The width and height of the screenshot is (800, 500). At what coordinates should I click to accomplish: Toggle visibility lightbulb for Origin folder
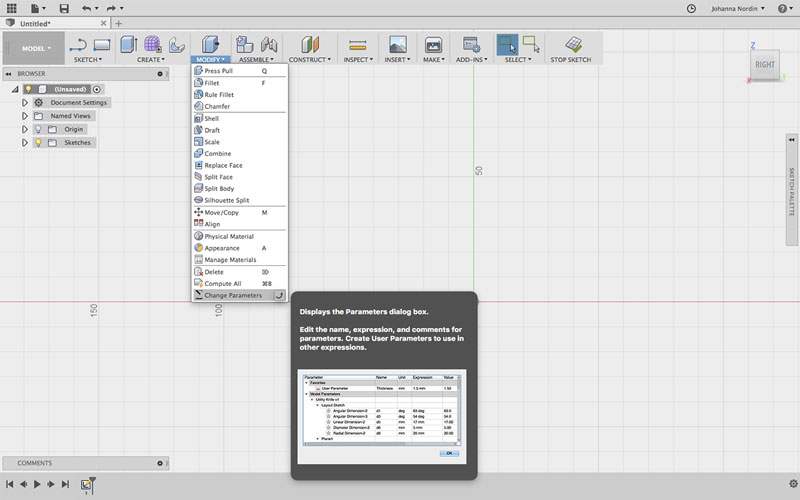click(39, 129)
